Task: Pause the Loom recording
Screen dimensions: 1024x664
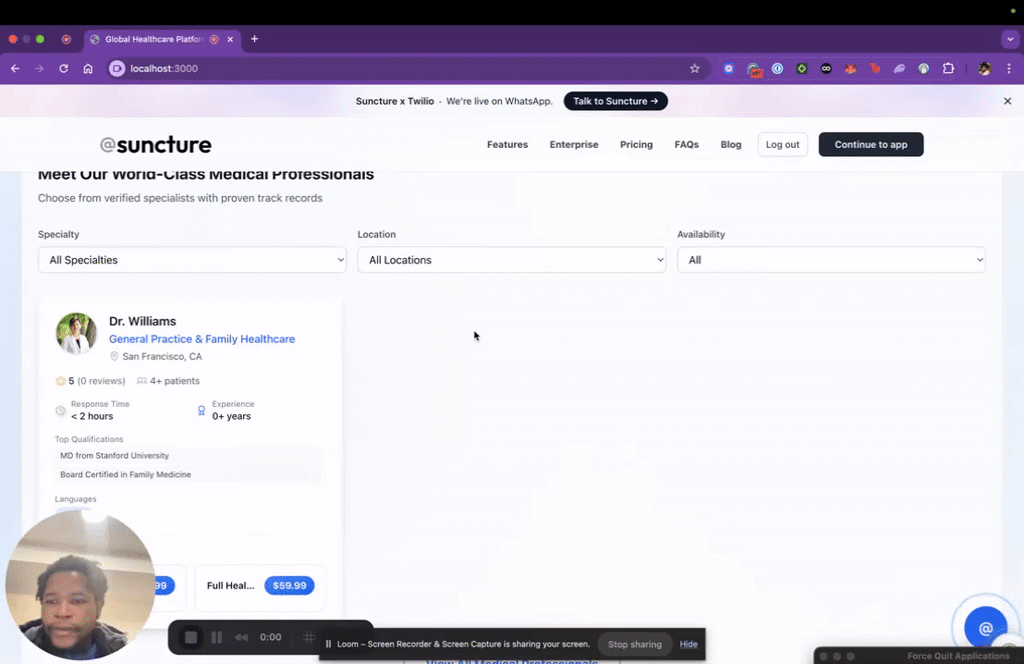Action: [x=216, y=637]
